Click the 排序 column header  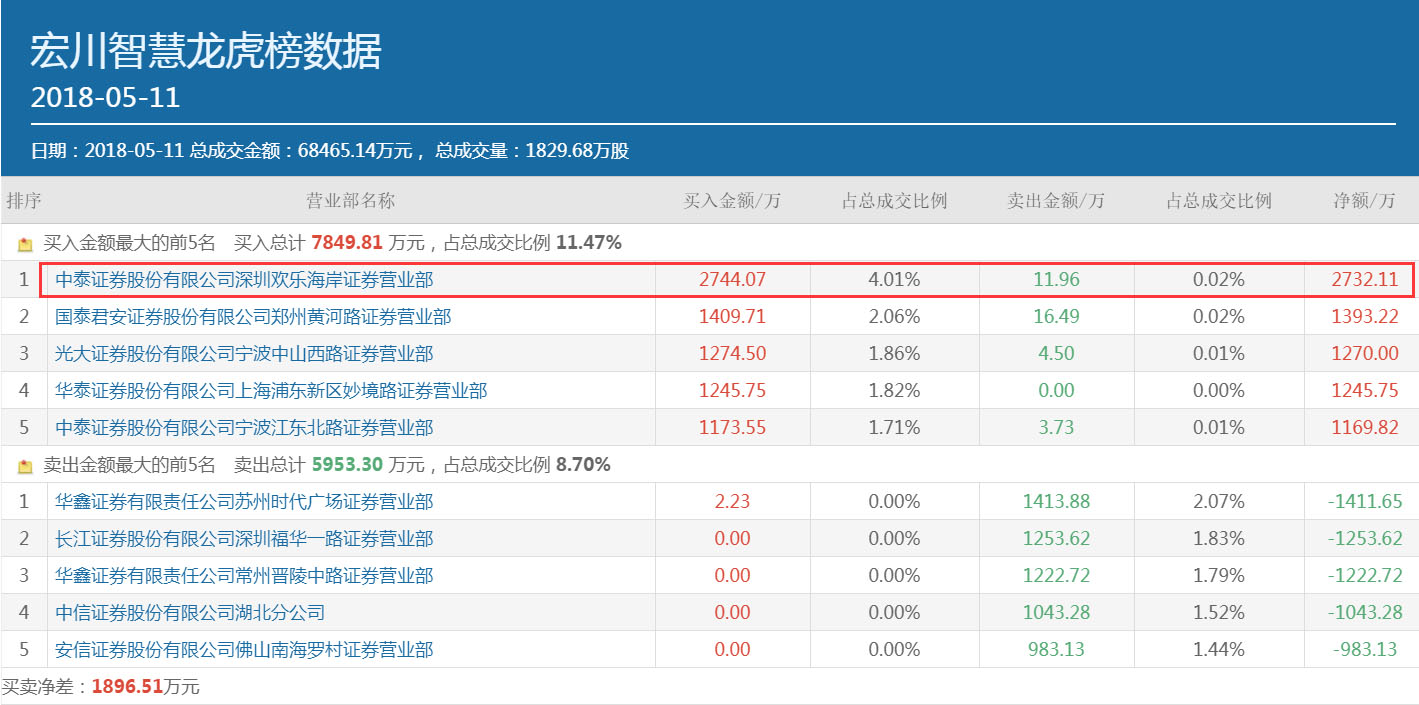(24, 201)
